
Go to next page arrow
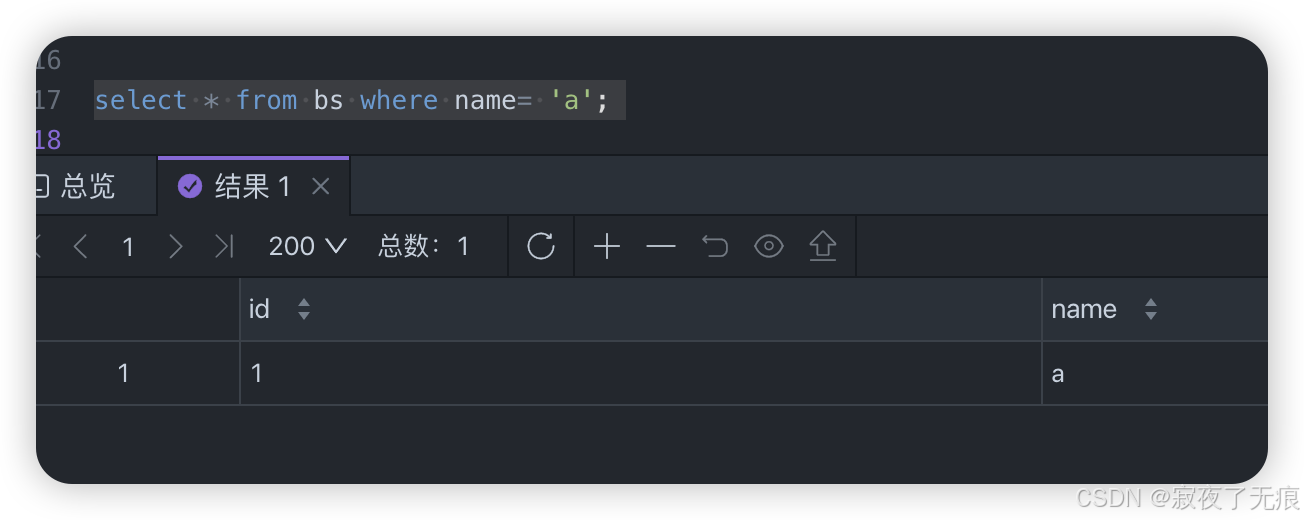[x=176, y=246]
